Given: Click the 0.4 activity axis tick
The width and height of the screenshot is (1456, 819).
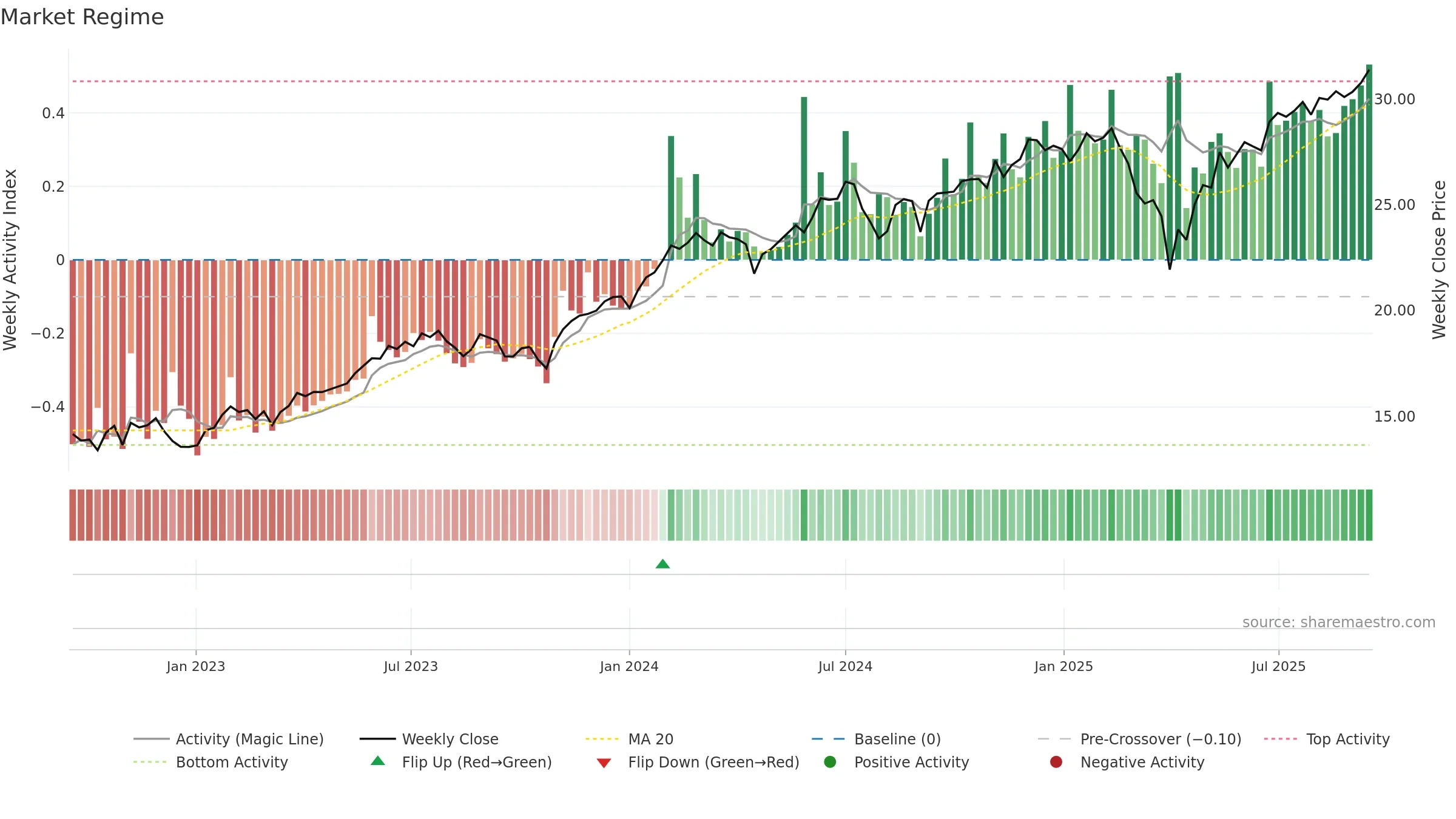Looking at the screenshot, I should click(x=53, y=113).
